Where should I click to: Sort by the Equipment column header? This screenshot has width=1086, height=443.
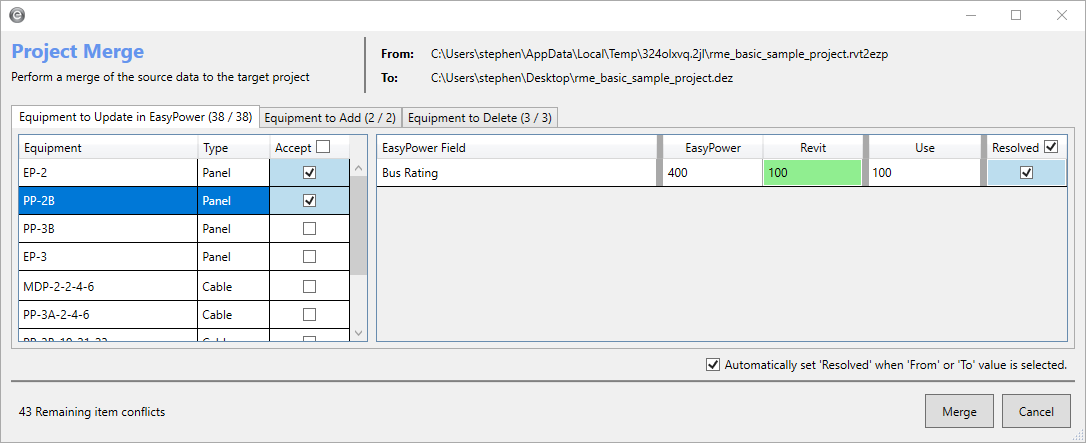pyautogui.click(x=108, y=148)
